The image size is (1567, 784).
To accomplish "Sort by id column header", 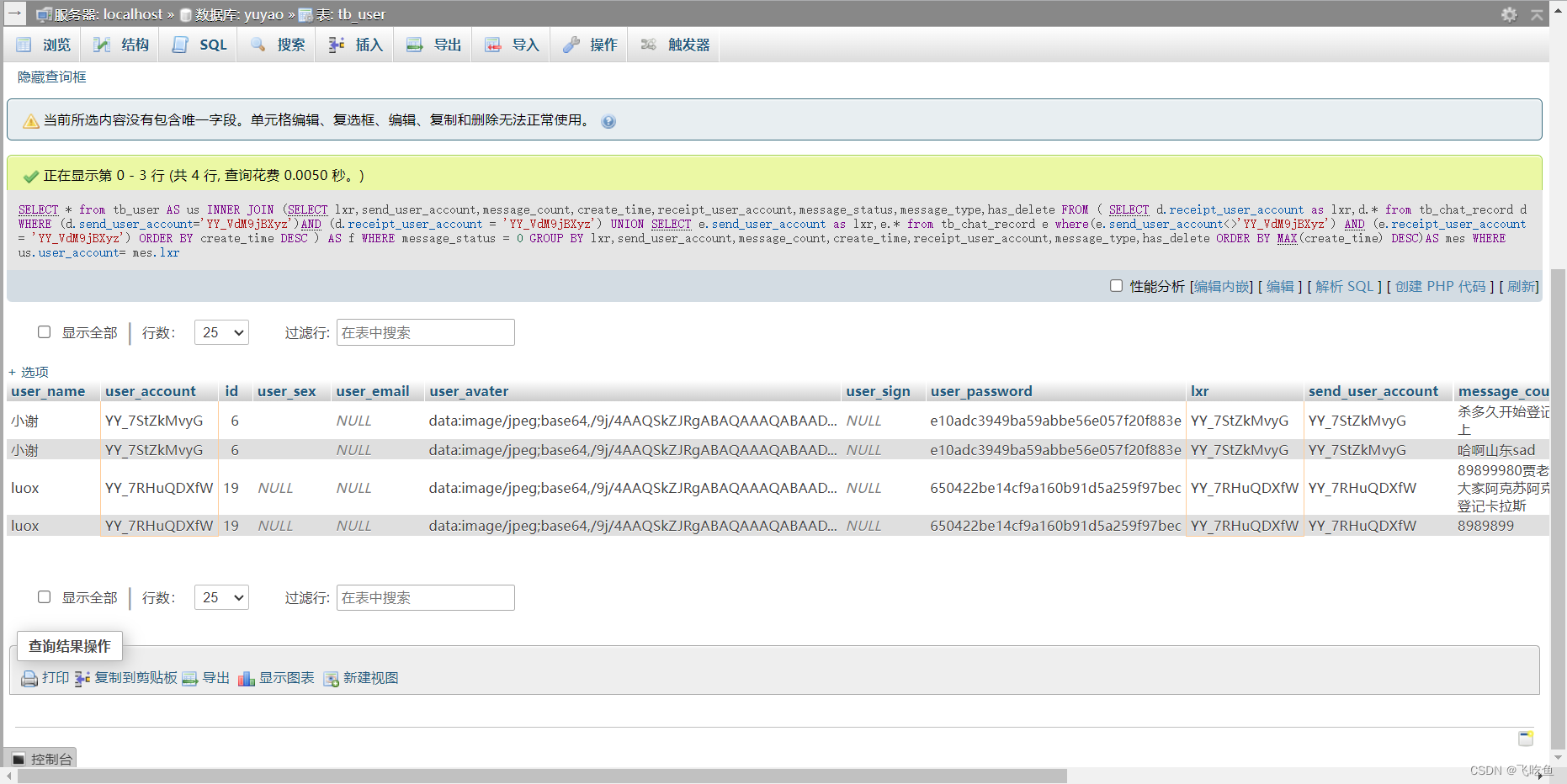I will 231,391.
